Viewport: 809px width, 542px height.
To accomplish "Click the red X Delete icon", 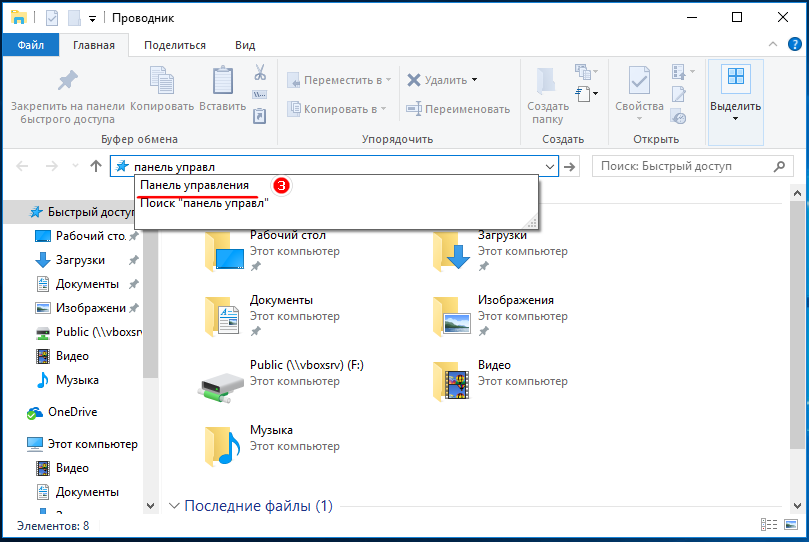I will pos(414,80).
